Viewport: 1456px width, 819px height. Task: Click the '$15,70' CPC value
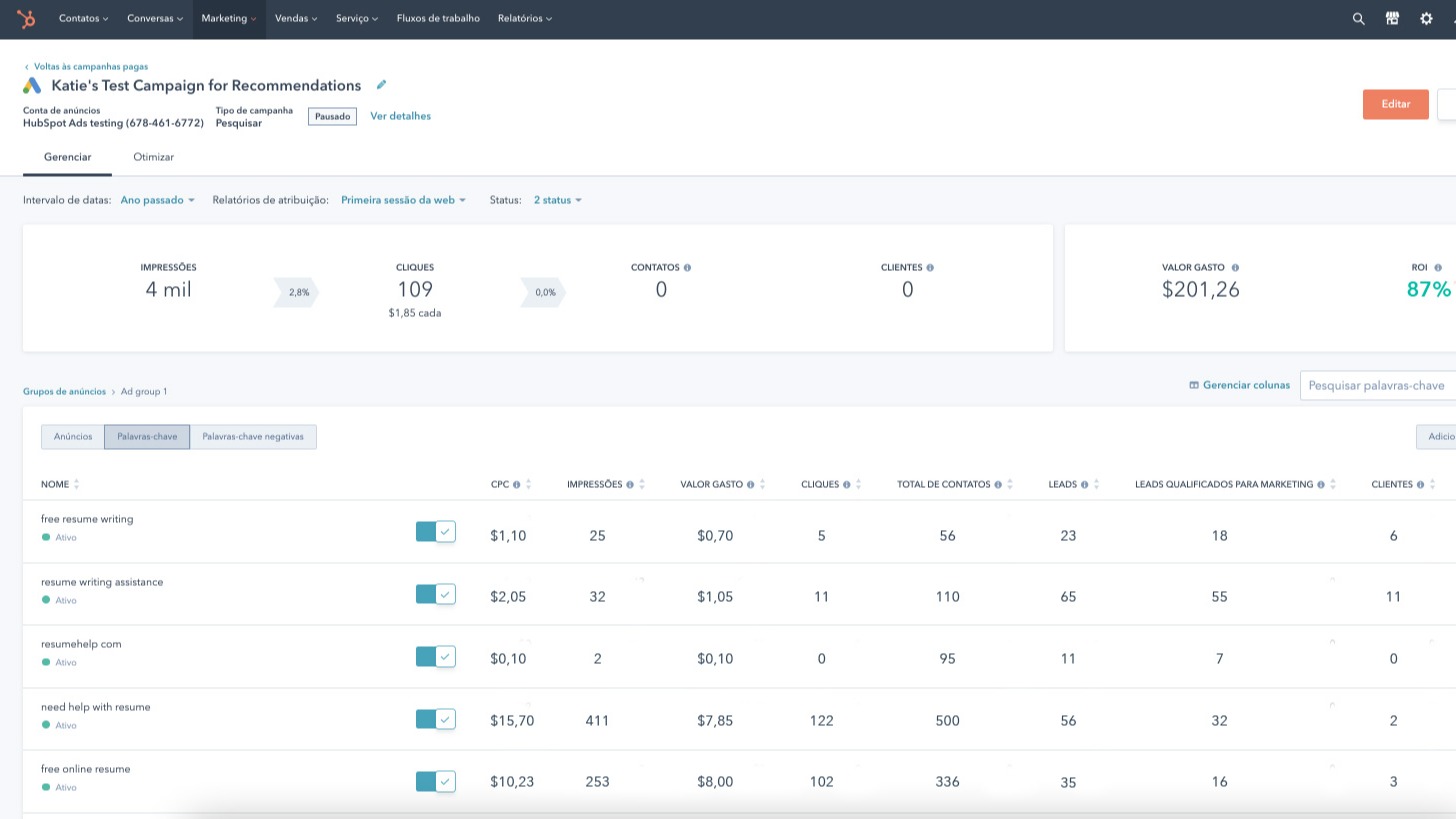point(512,720)
